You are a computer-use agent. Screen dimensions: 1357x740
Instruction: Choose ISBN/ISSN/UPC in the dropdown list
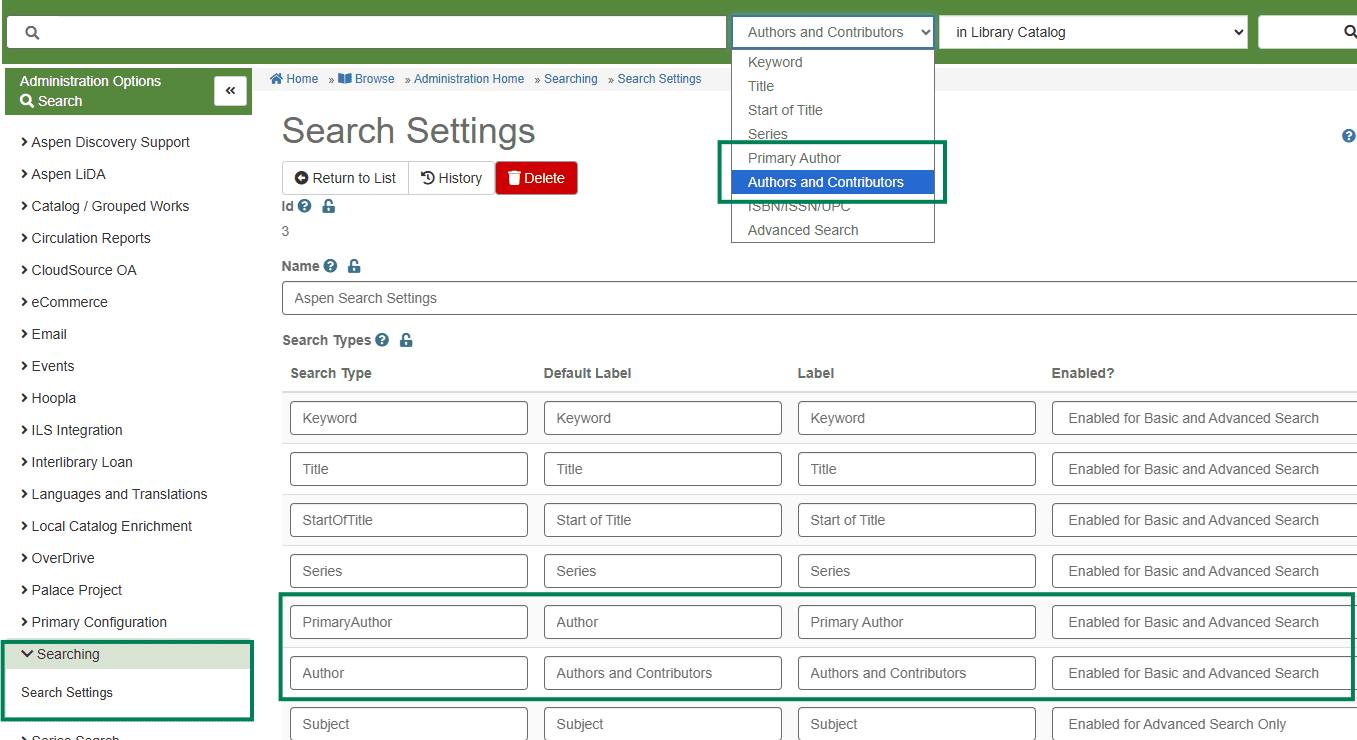832,206
